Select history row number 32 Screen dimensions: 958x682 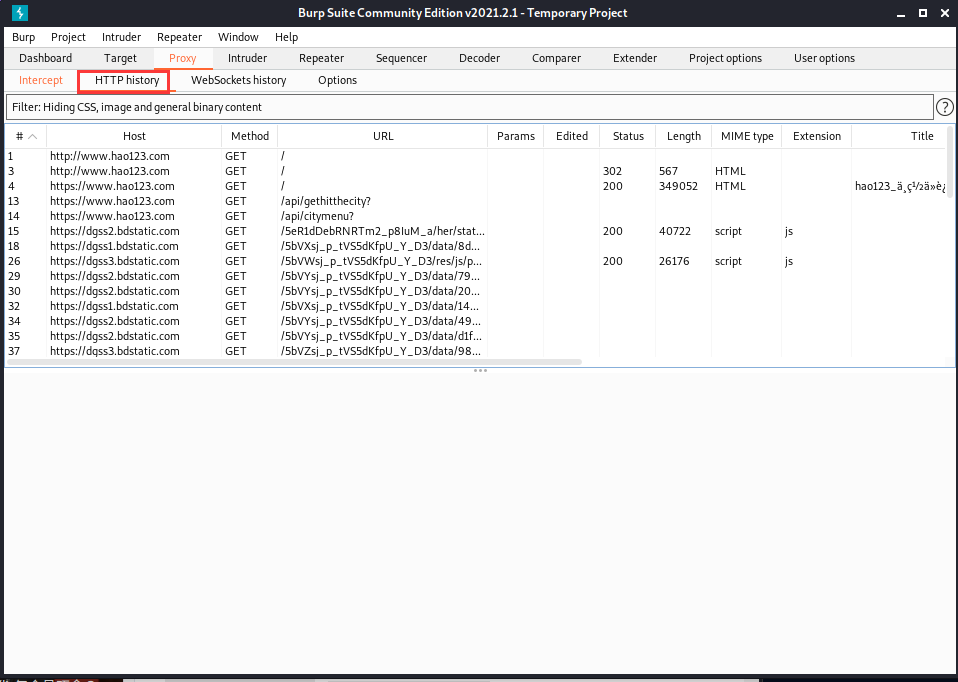click(477, 306)
